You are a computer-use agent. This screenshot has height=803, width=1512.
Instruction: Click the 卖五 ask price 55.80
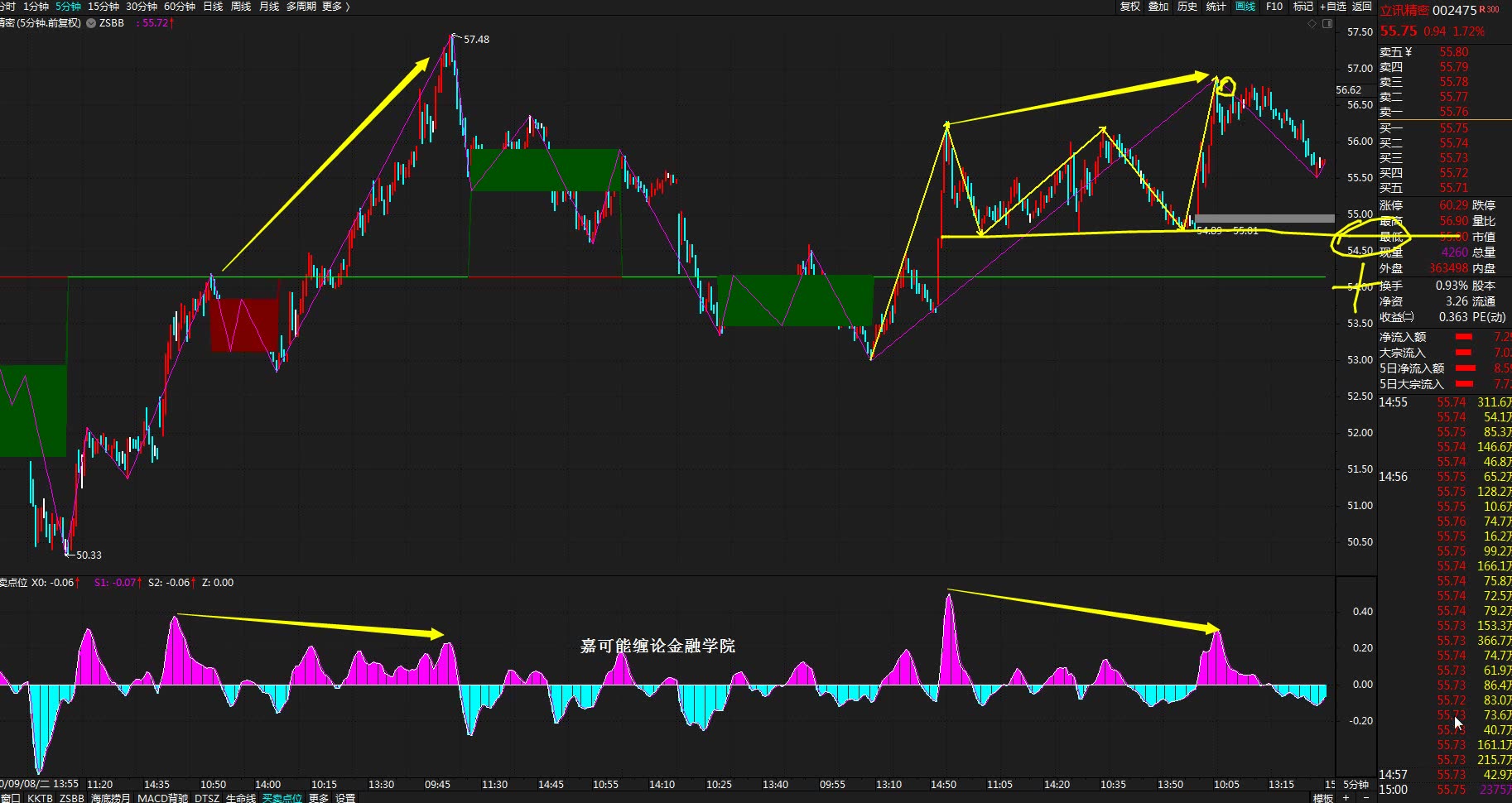click(x=1454, y=52)
